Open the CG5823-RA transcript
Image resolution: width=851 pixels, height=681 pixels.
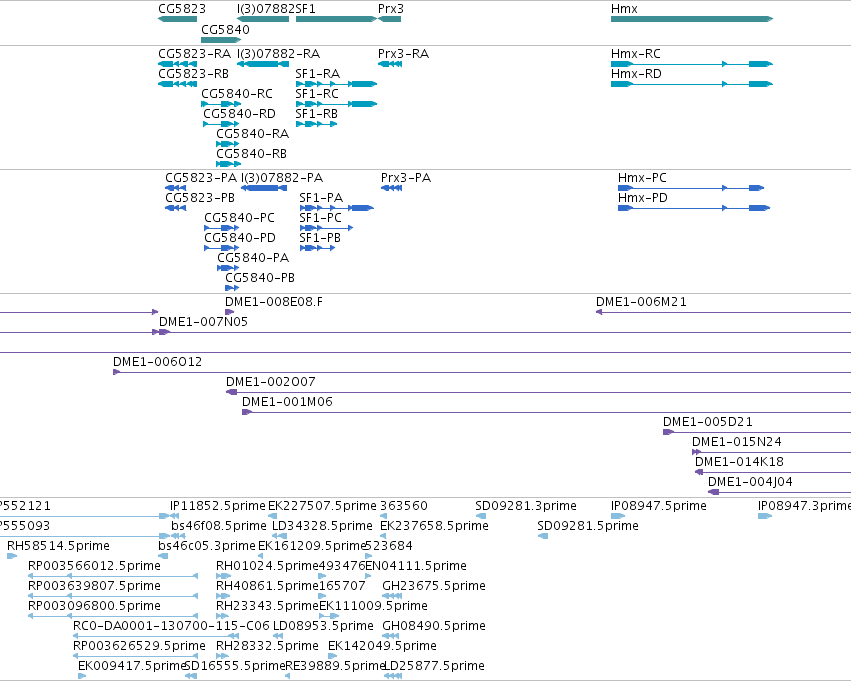177,64
